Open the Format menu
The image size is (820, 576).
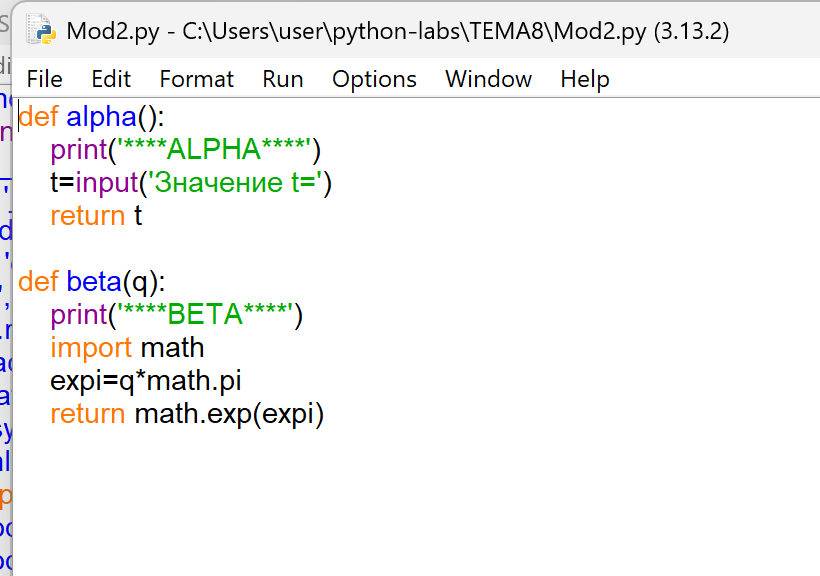coord(196,79)
